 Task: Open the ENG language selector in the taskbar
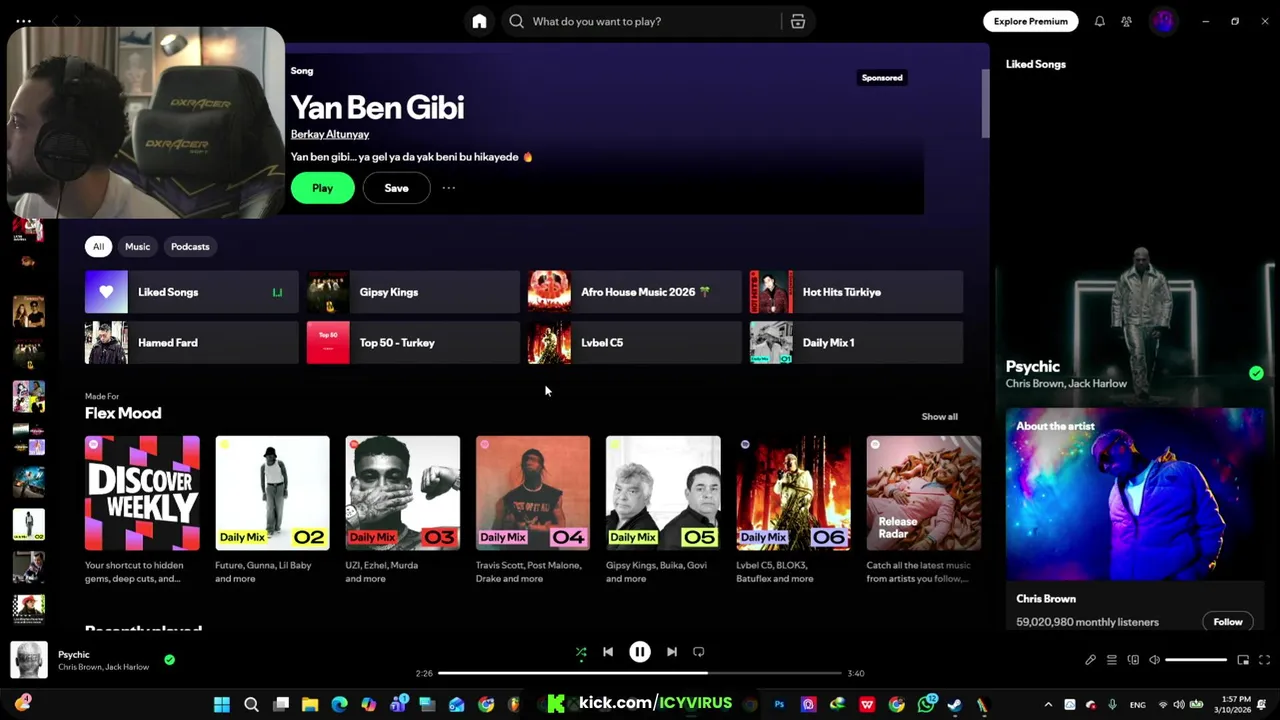1138,705
